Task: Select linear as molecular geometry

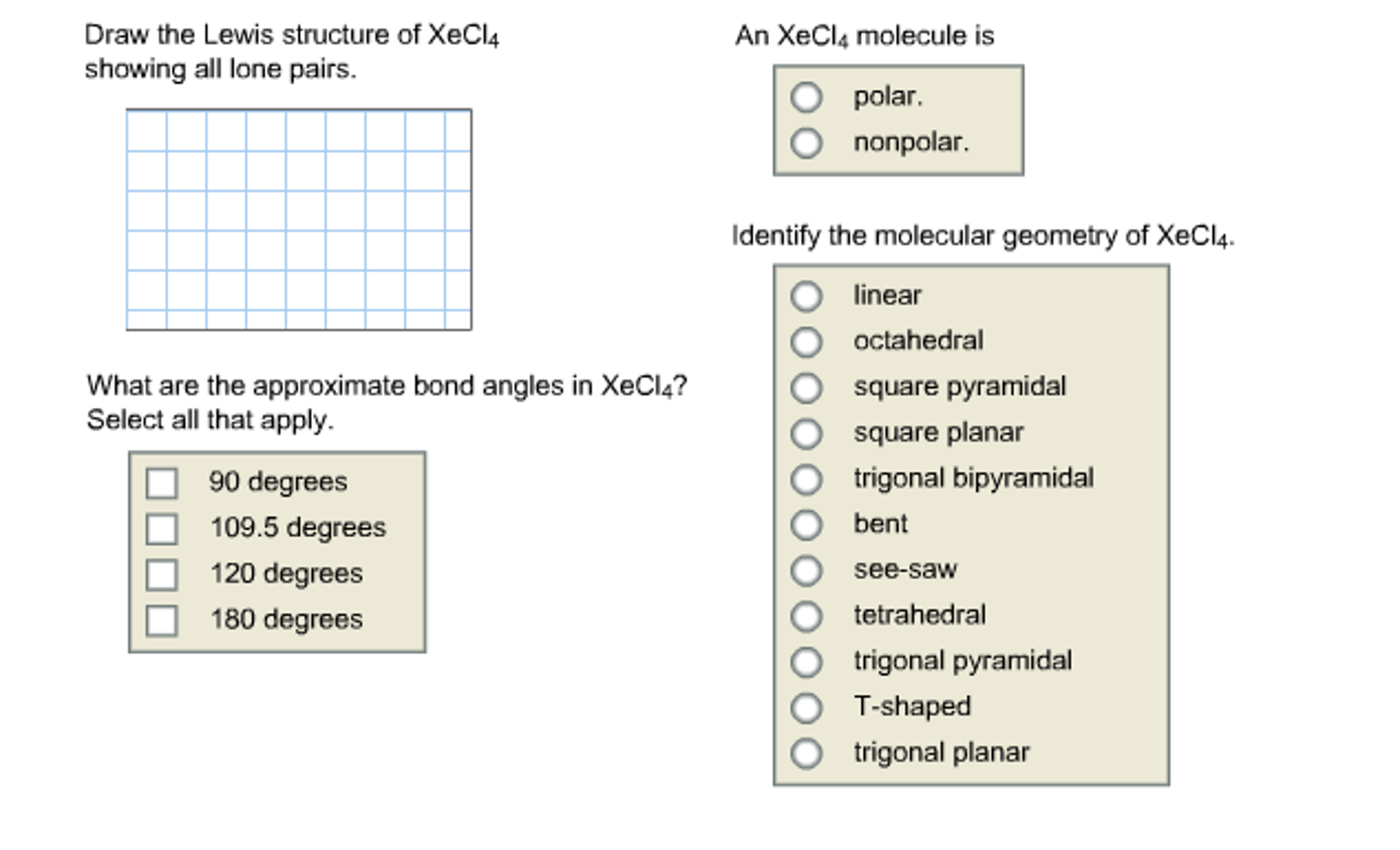Action: tap(805, 296)
